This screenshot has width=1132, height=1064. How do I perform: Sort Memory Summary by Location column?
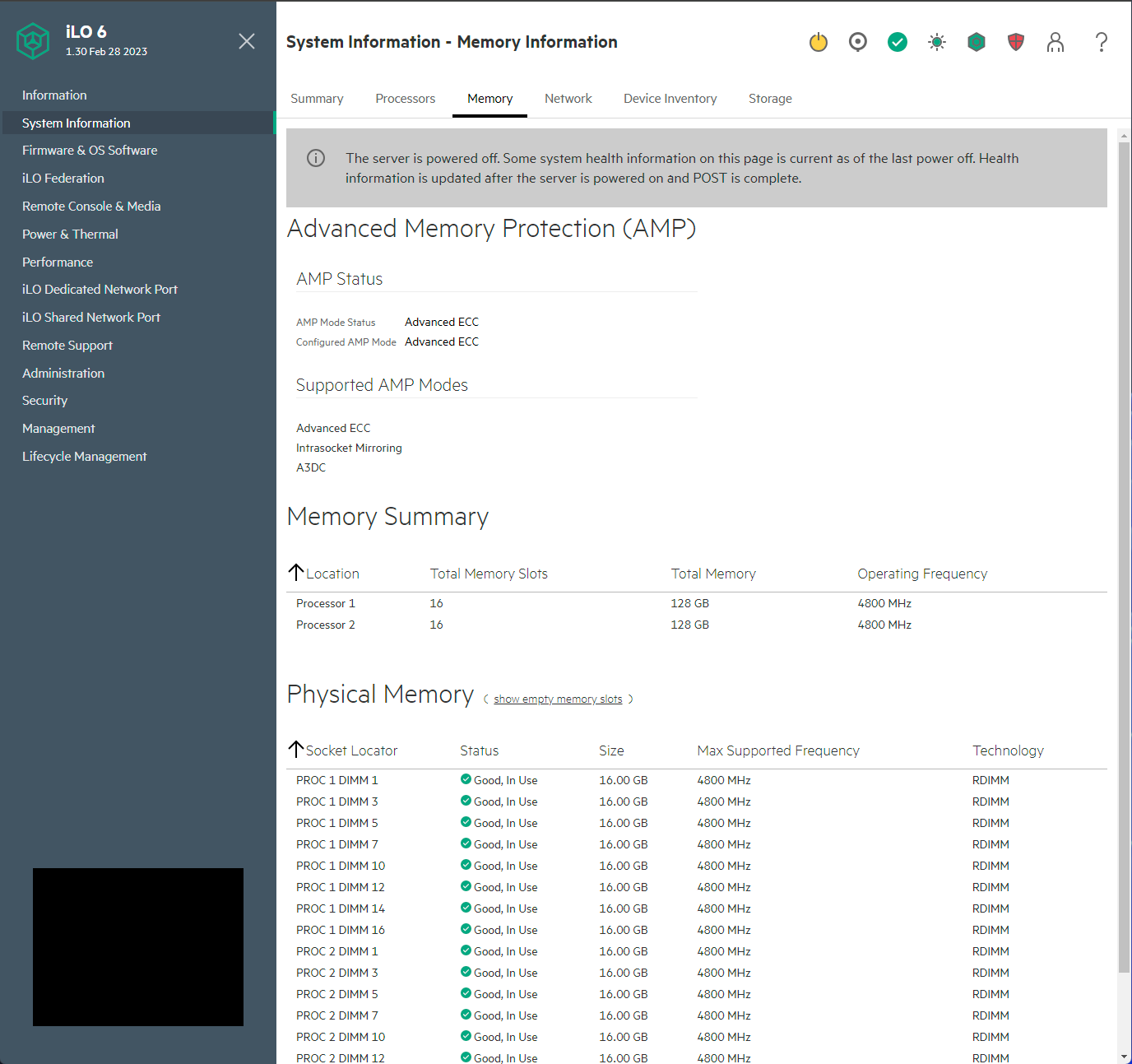coord(332,574)
